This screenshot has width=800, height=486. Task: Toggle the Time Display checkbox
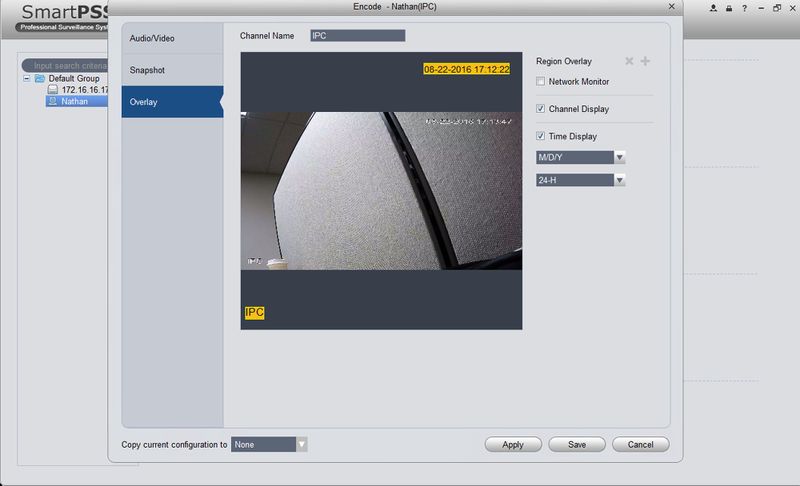click(540, 136)
